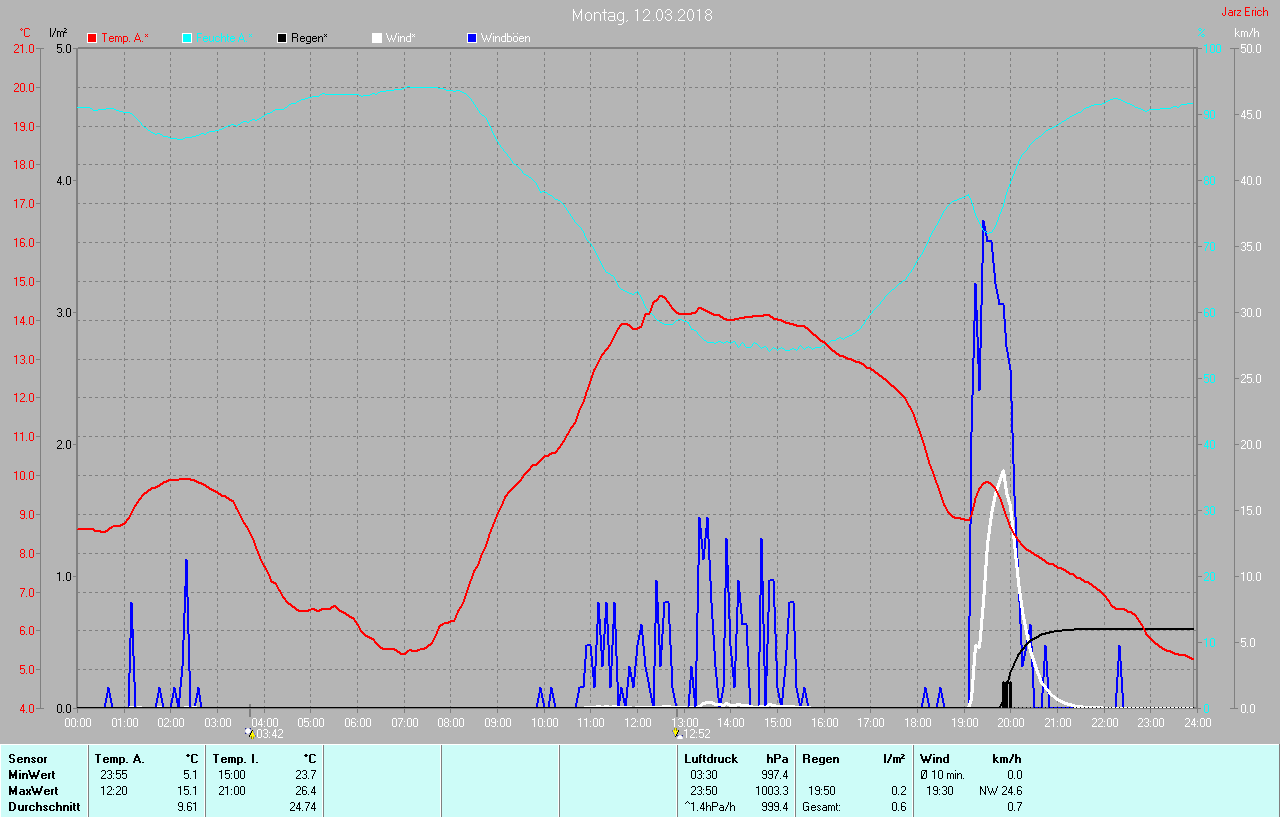This screenshot has width=1280, height=817.
Task: Click the Durchschnitt row label
Action: (x=44, y=807)
